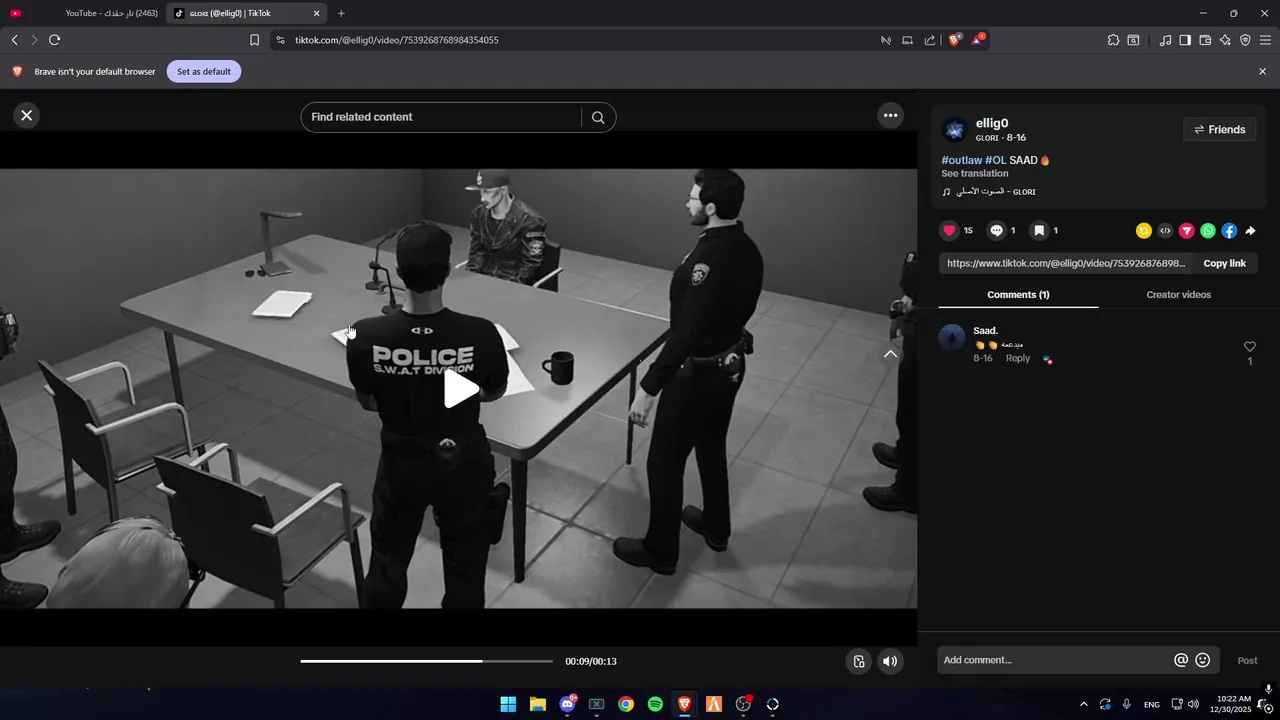1280x720 pixels.
Task: Open the Windows Start menu
Action: click(x=508, y=704)
